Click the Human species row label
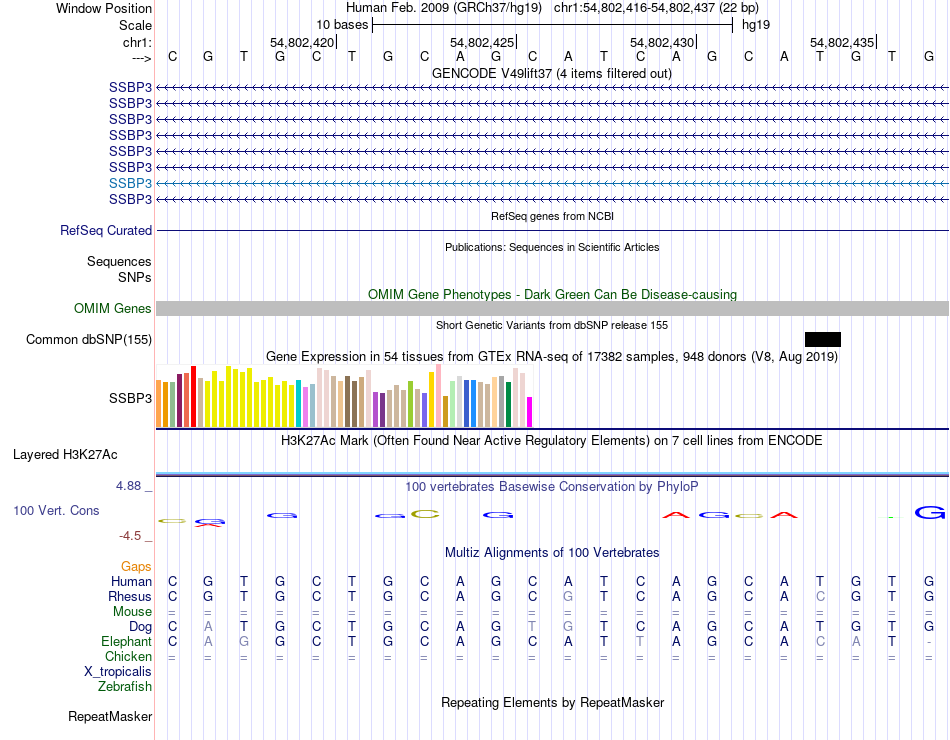The height and width of the screenshot is (740, 950). (x=131, y=581)
